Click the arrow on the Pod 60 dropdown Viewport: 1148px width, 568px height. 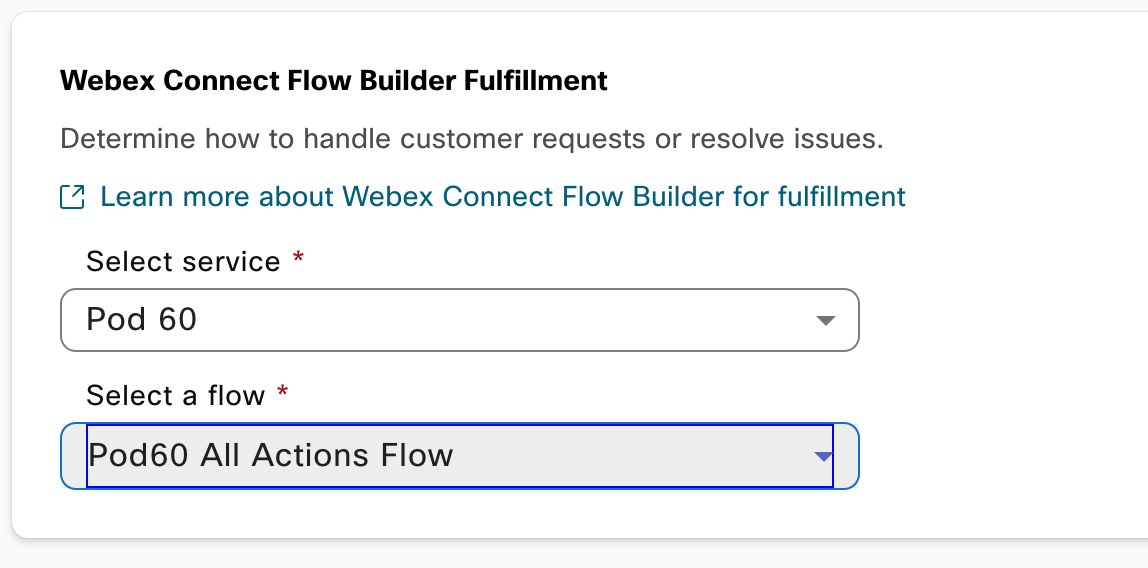click(x=825, y=321)
